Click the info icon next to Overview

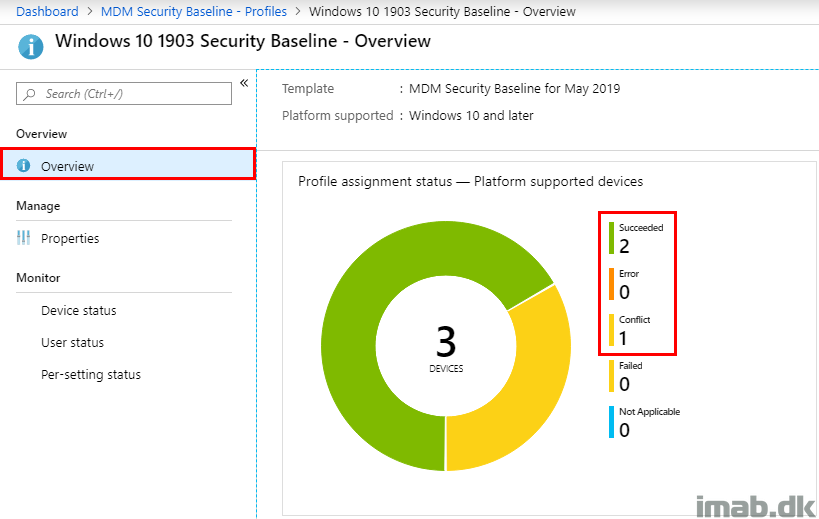point(24,166)
